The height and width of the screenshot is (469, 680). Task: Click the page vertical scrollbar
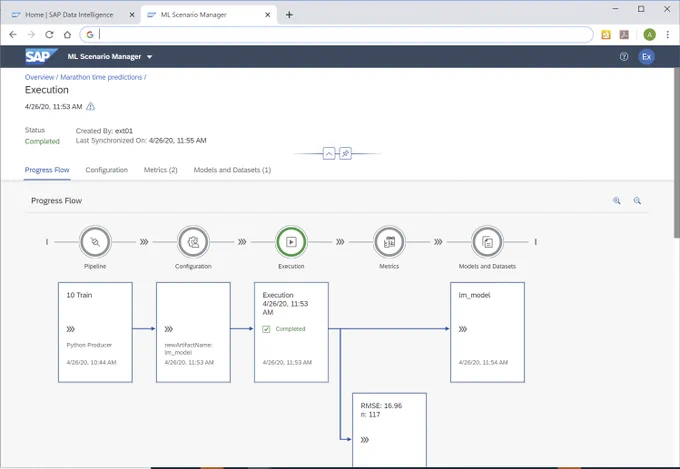click(x=677, y=152)
